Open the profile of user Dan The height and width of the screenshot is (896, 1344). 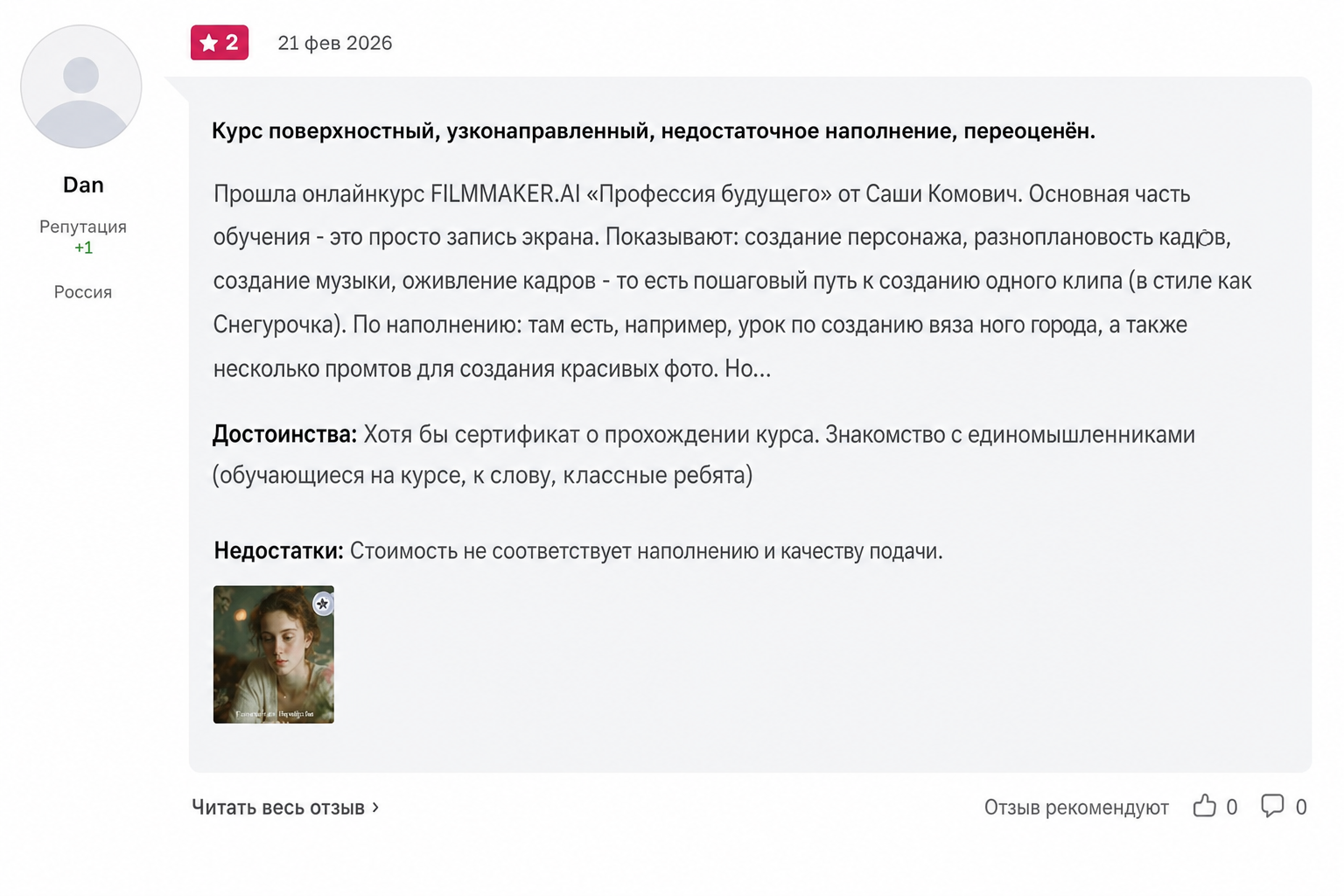coord(83,185)
